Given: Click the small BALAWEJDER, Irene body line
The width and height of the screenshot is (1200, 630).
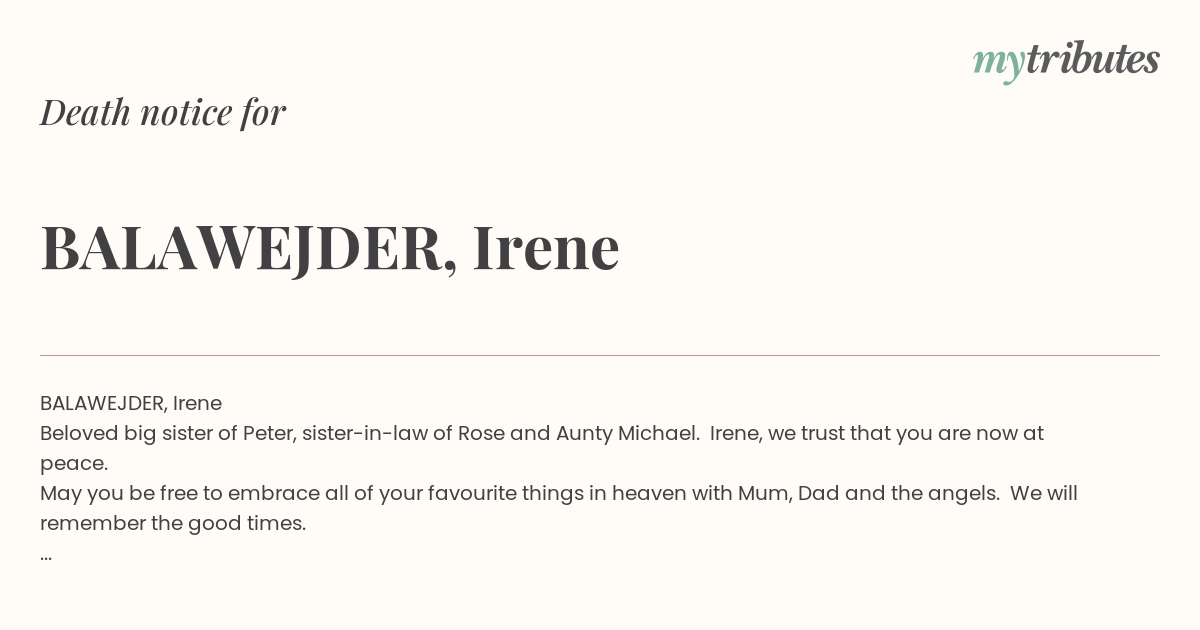Looking at the screenshot, I should [x=131, y=403].
